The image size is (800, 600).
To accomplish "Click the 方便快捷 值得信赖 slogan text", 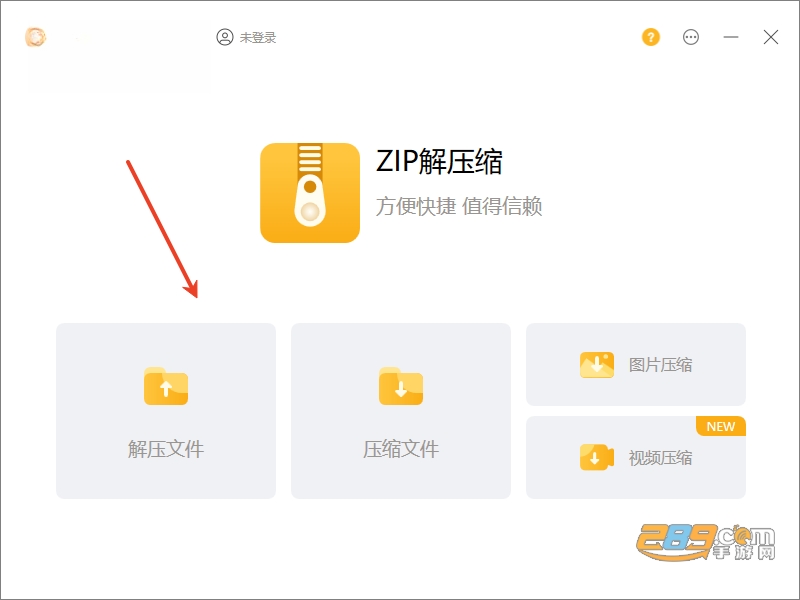I will tap(459, 207).
